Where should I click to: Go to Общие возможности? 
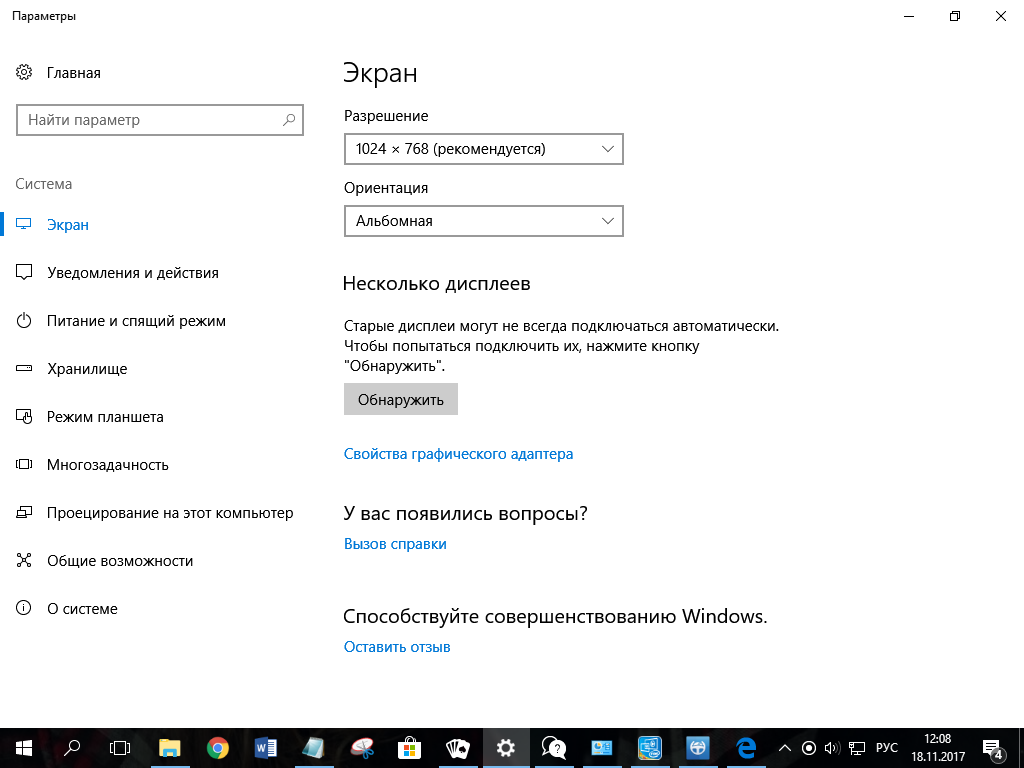click(x=120, y=561)
